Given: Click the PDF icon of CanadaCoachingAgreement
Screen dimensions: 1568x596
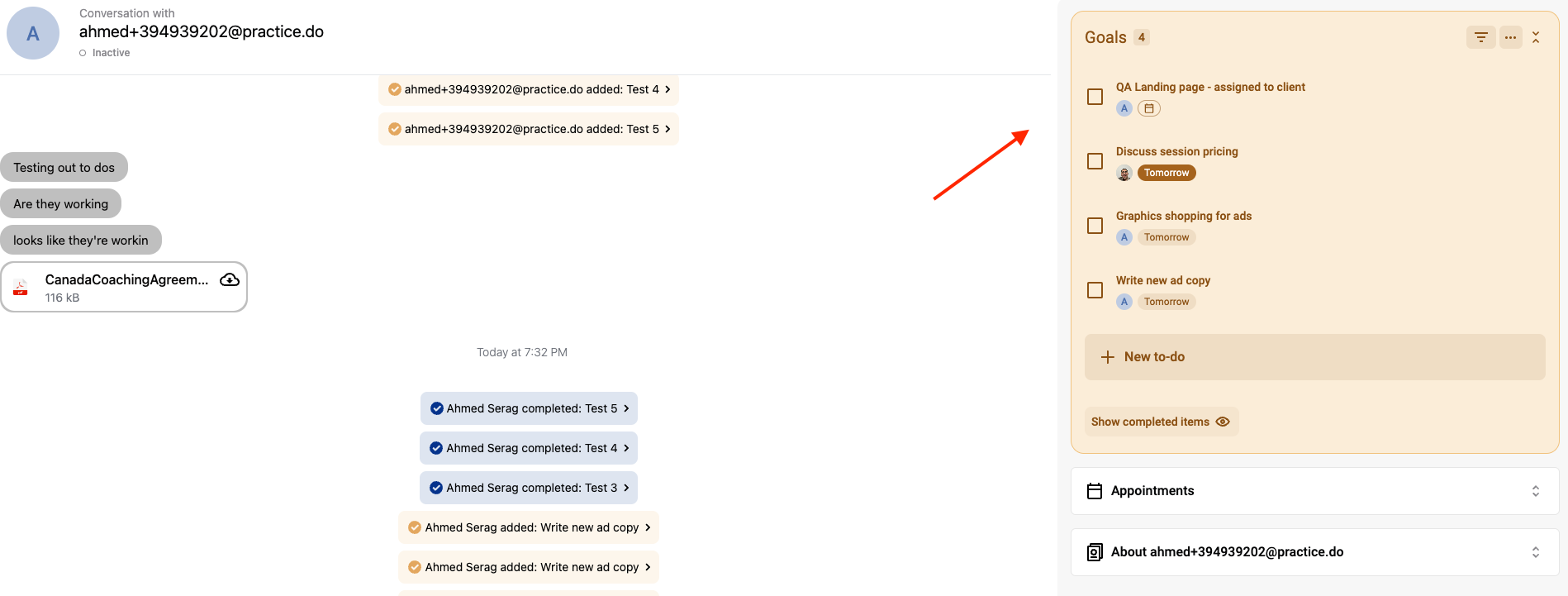Looking at the screenshot, I should pyautogui.click(x=21, y=287).
